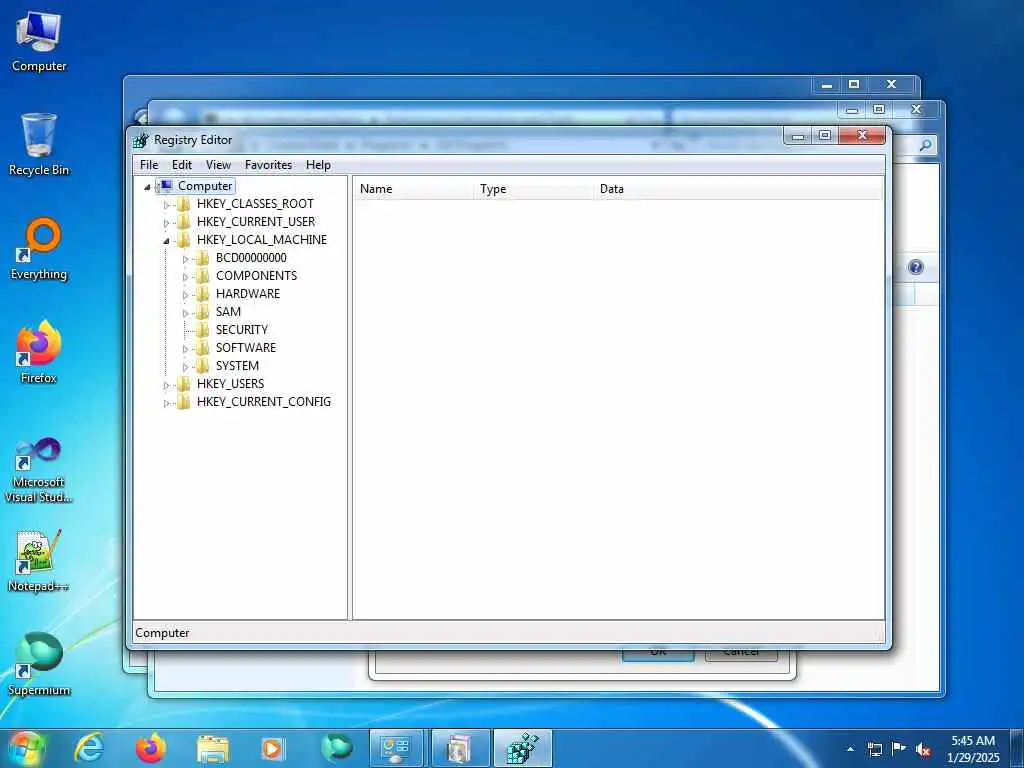Select the HKEY_CURRENT_USER label
This screenshot has height=768, width=1024.
(256, 222)
